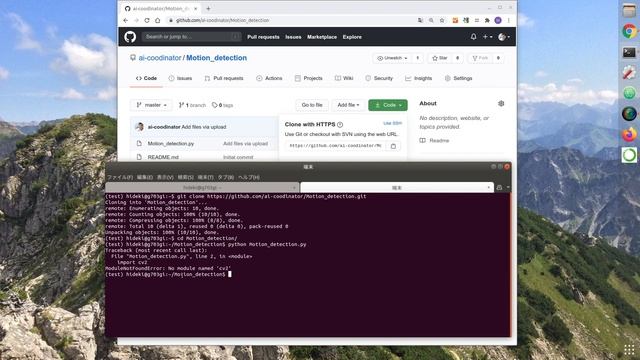Open the terminal 表示(V) menu

click(x=165, y=177)
